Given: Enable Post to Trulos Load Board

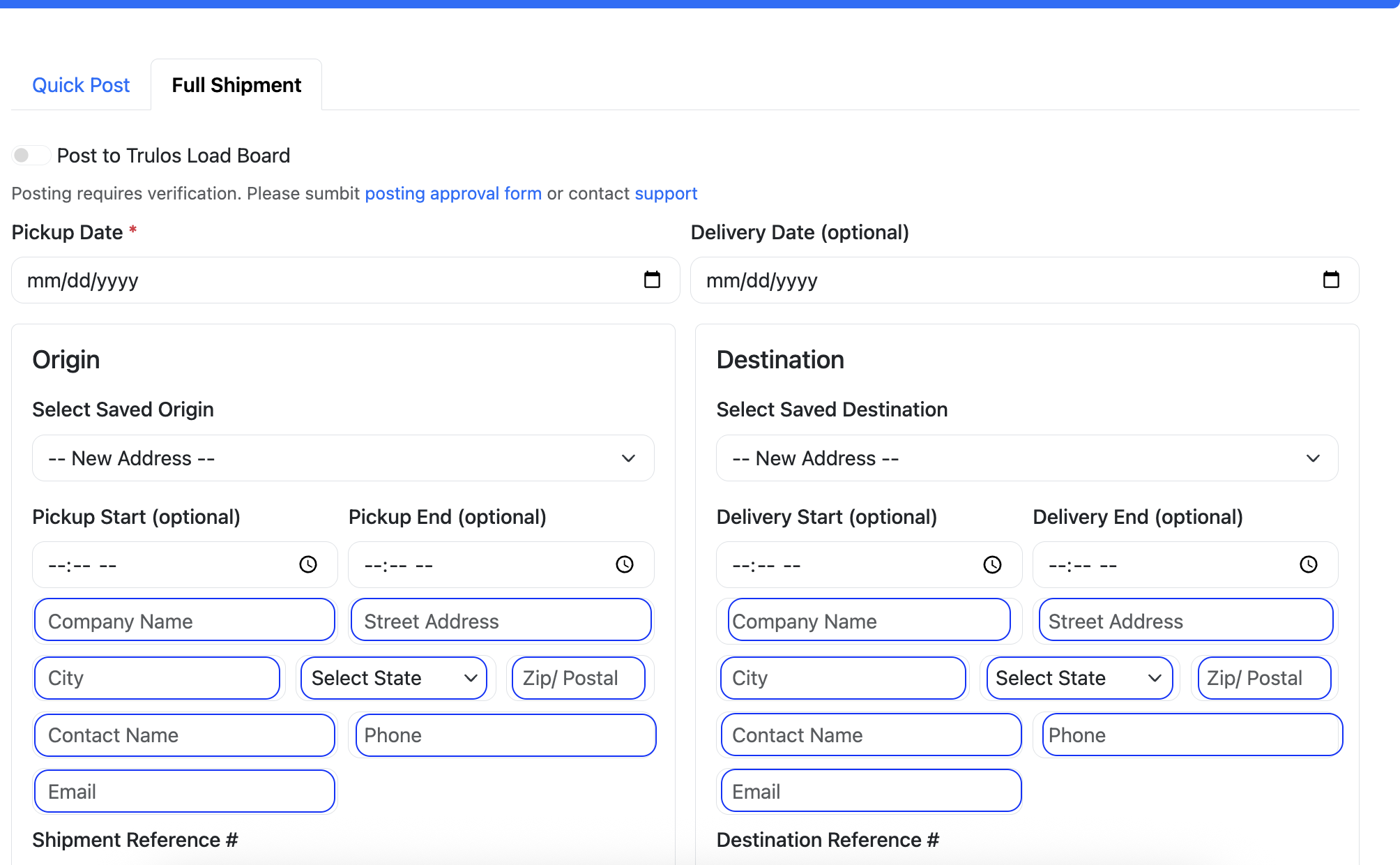Looking at the screenshot, I should 31,155.
